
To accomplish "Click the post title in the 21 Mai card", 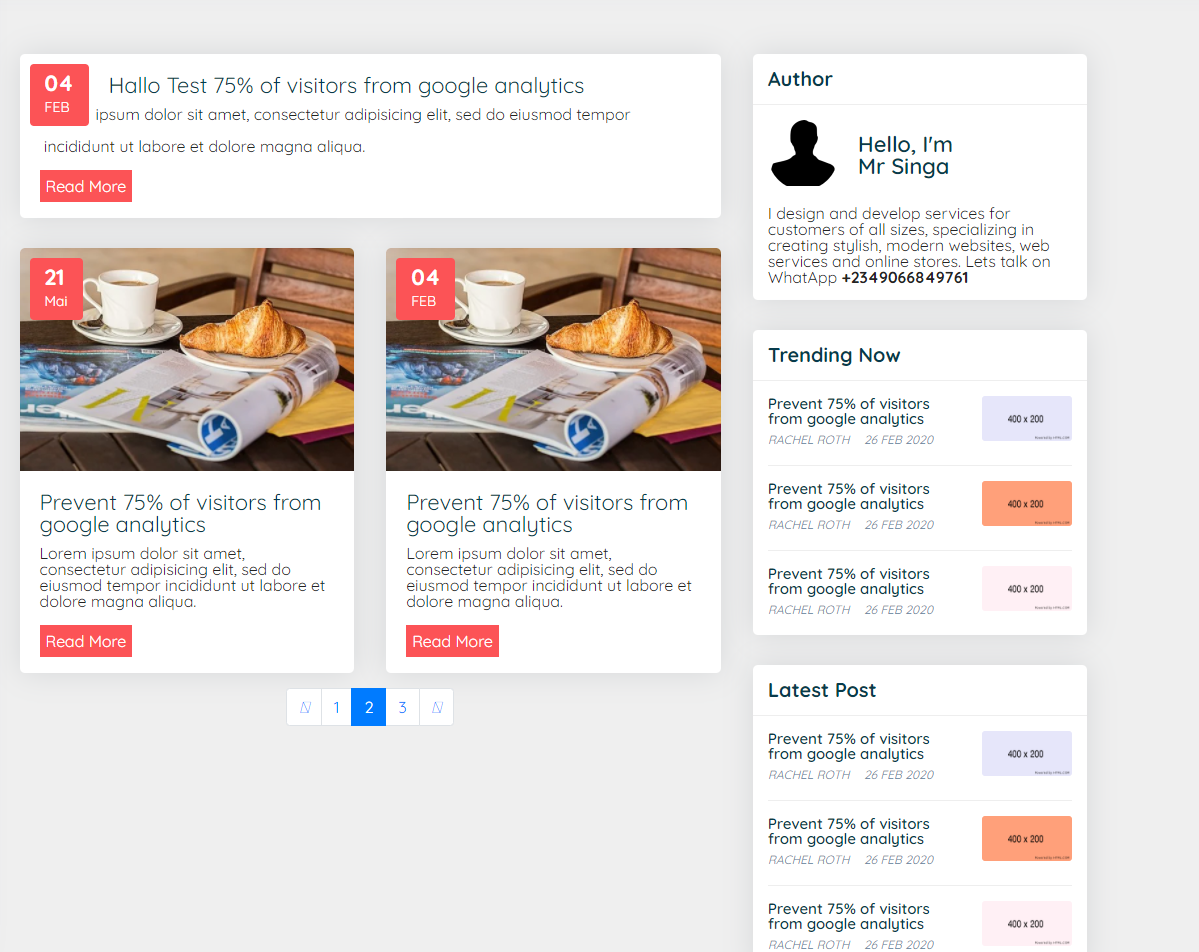I will pos(180,514).
